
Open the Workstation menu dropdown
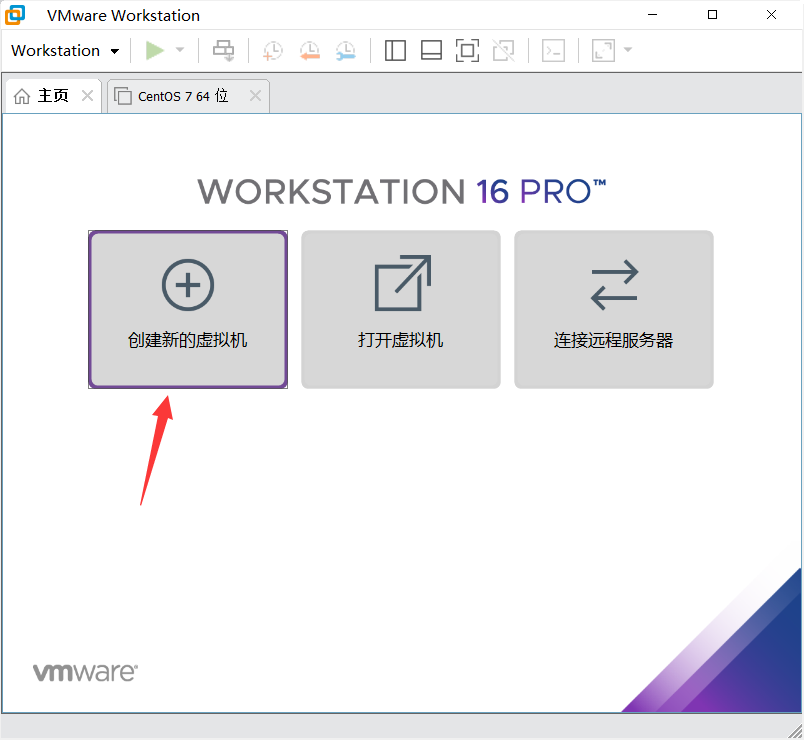pyautogui.click(x=65, y=51)
